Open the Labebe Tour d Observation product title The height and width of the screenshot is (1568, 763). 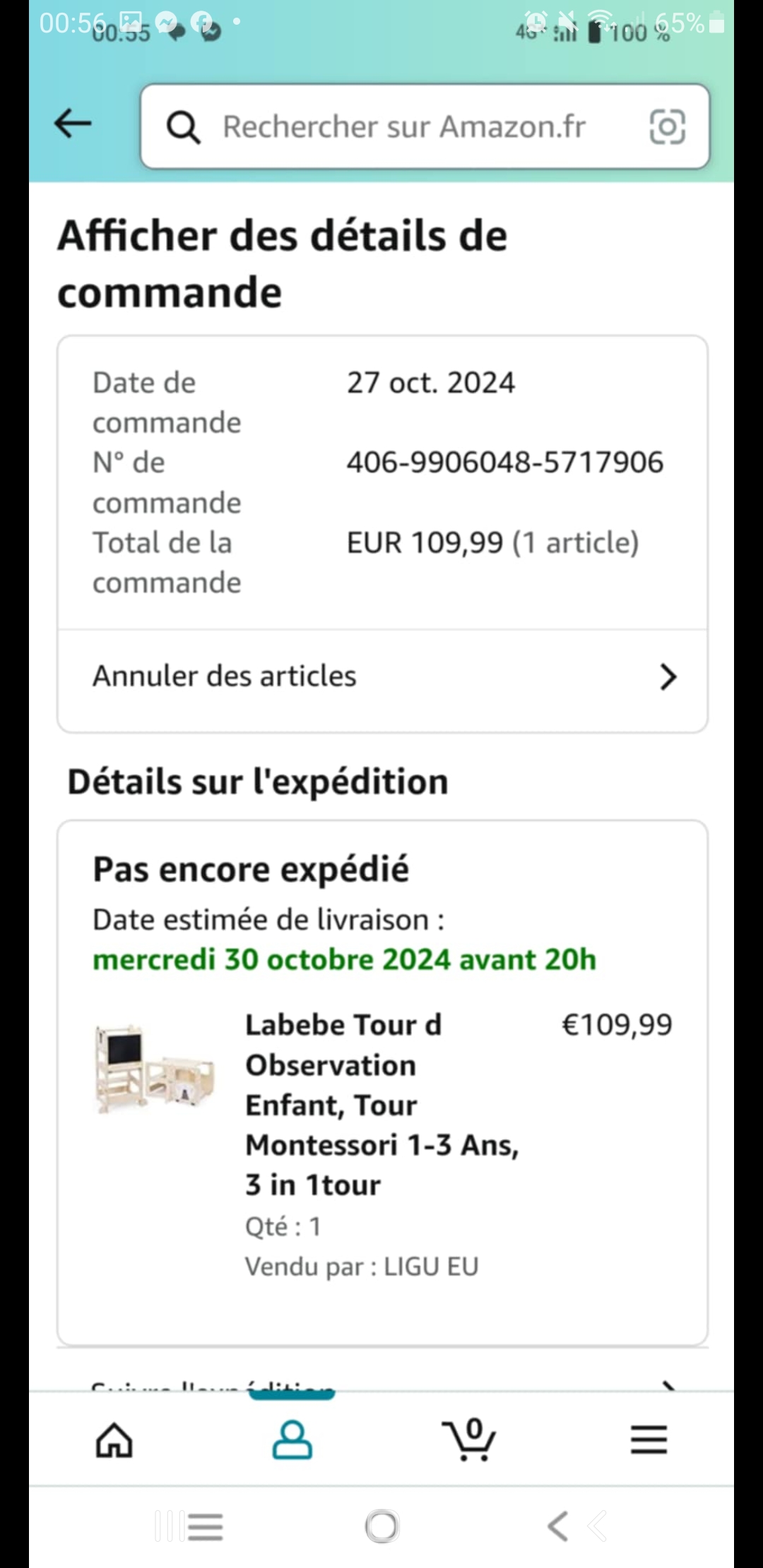tap(381, 1104)
